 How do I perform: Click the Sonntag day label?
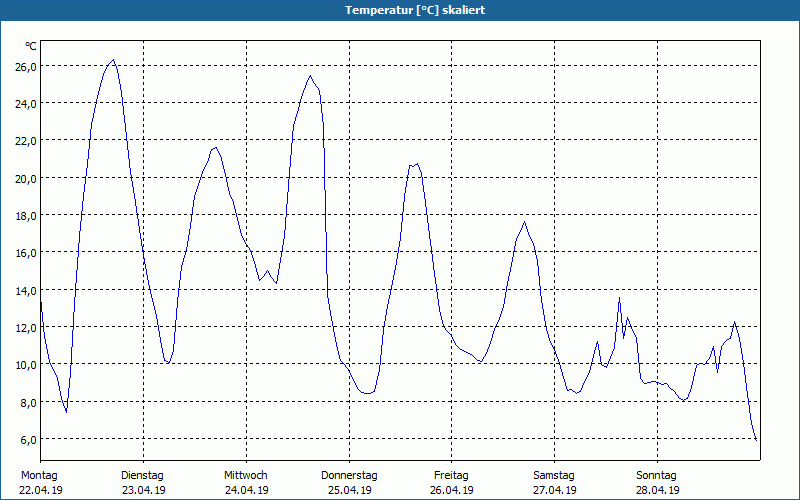pyautogui.click(x=657, y=475)
